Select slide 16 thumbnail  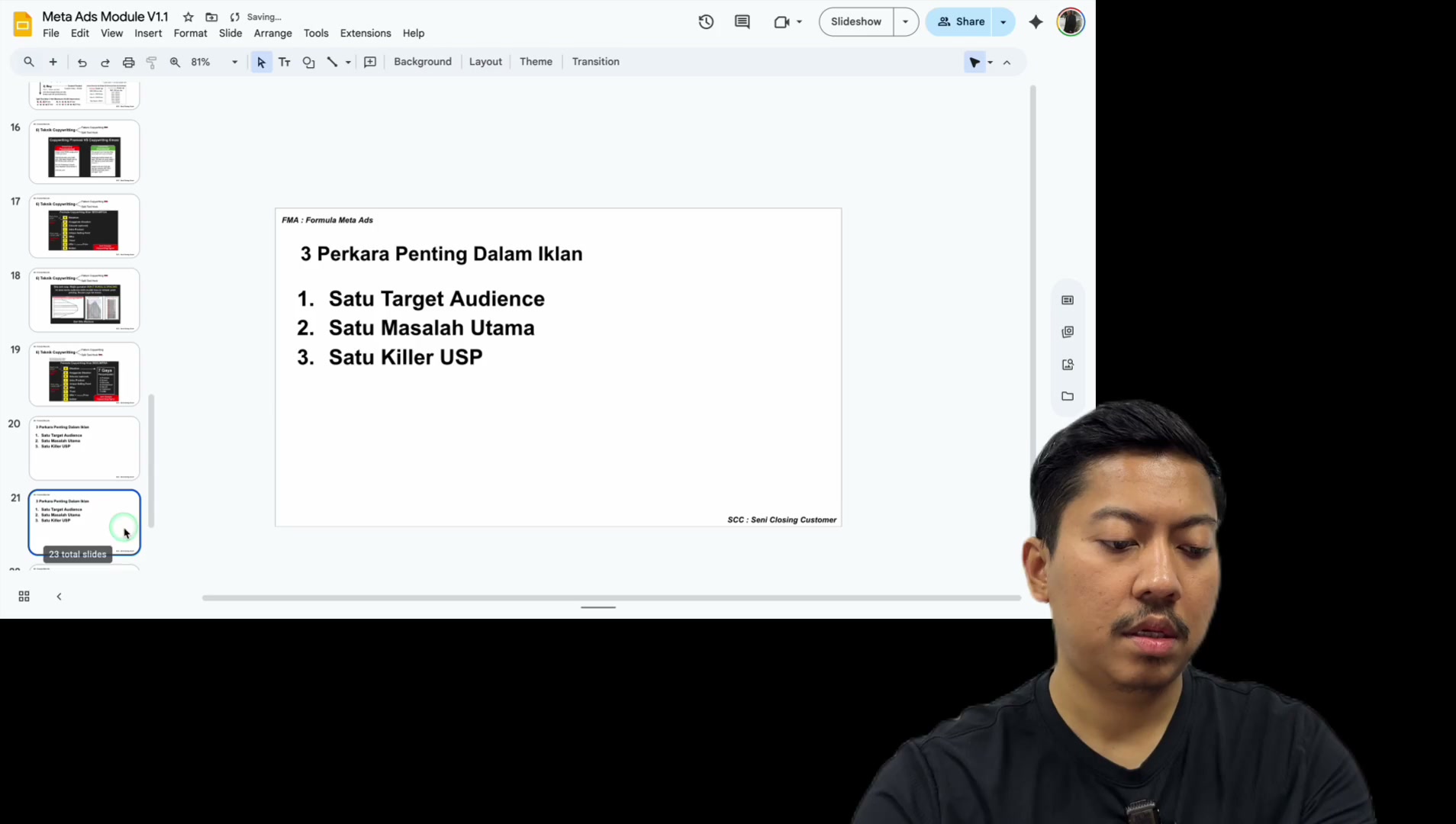(85, 152)
